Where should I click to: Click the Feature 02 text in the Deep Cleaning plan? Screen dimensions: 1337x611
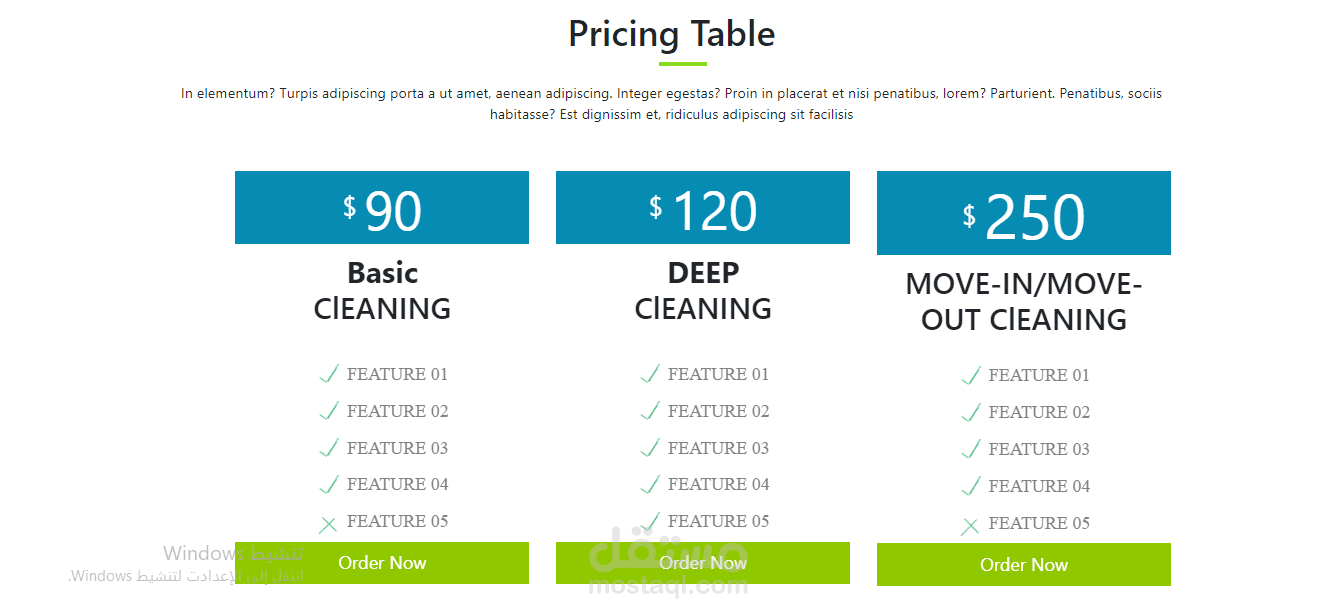pyautogui.click(x=718, y=411)
